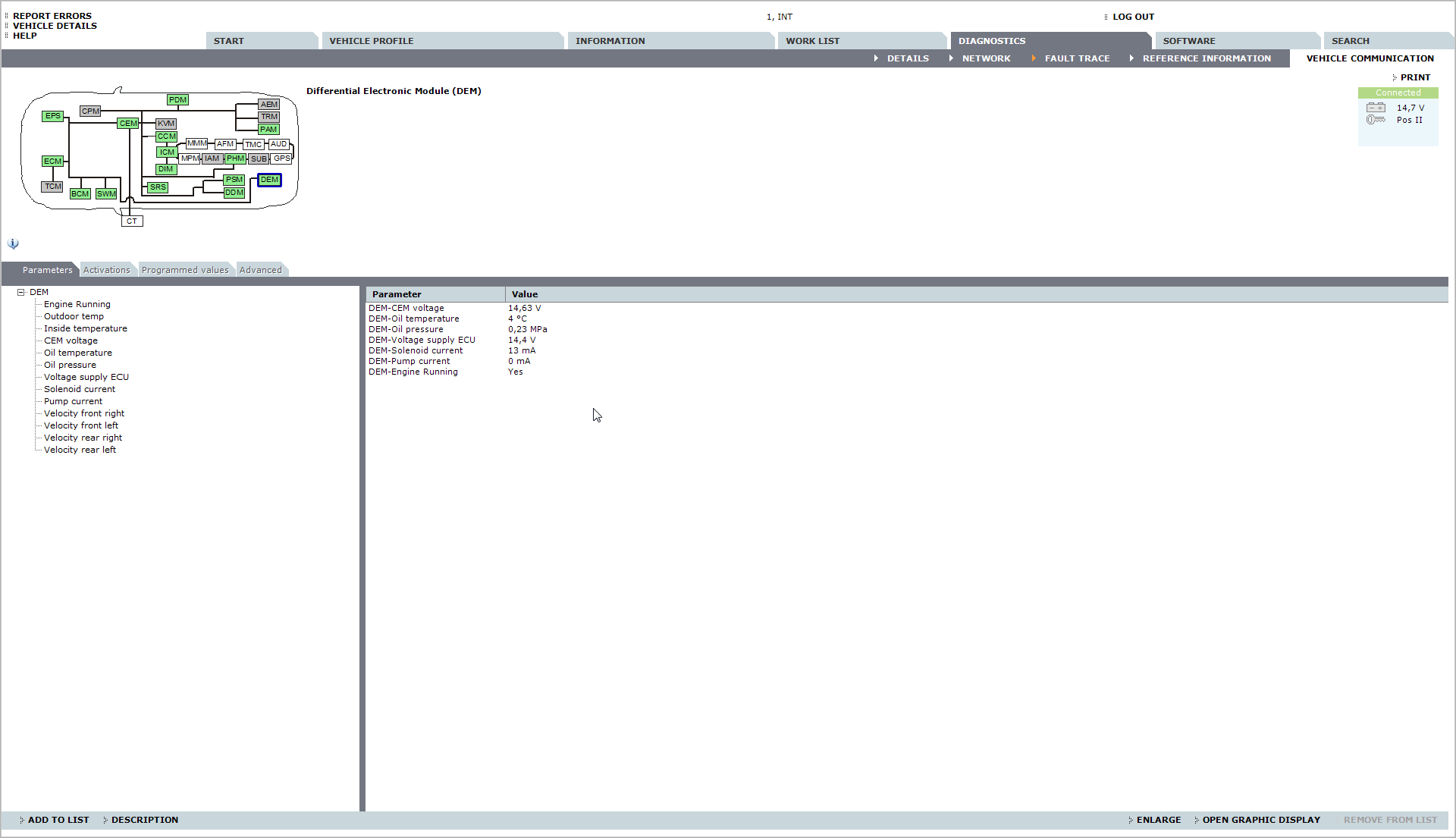Image resolution: width=1456 pixels, height=838 pixels.
Task: Select the PDM module node
Action: 177,99
